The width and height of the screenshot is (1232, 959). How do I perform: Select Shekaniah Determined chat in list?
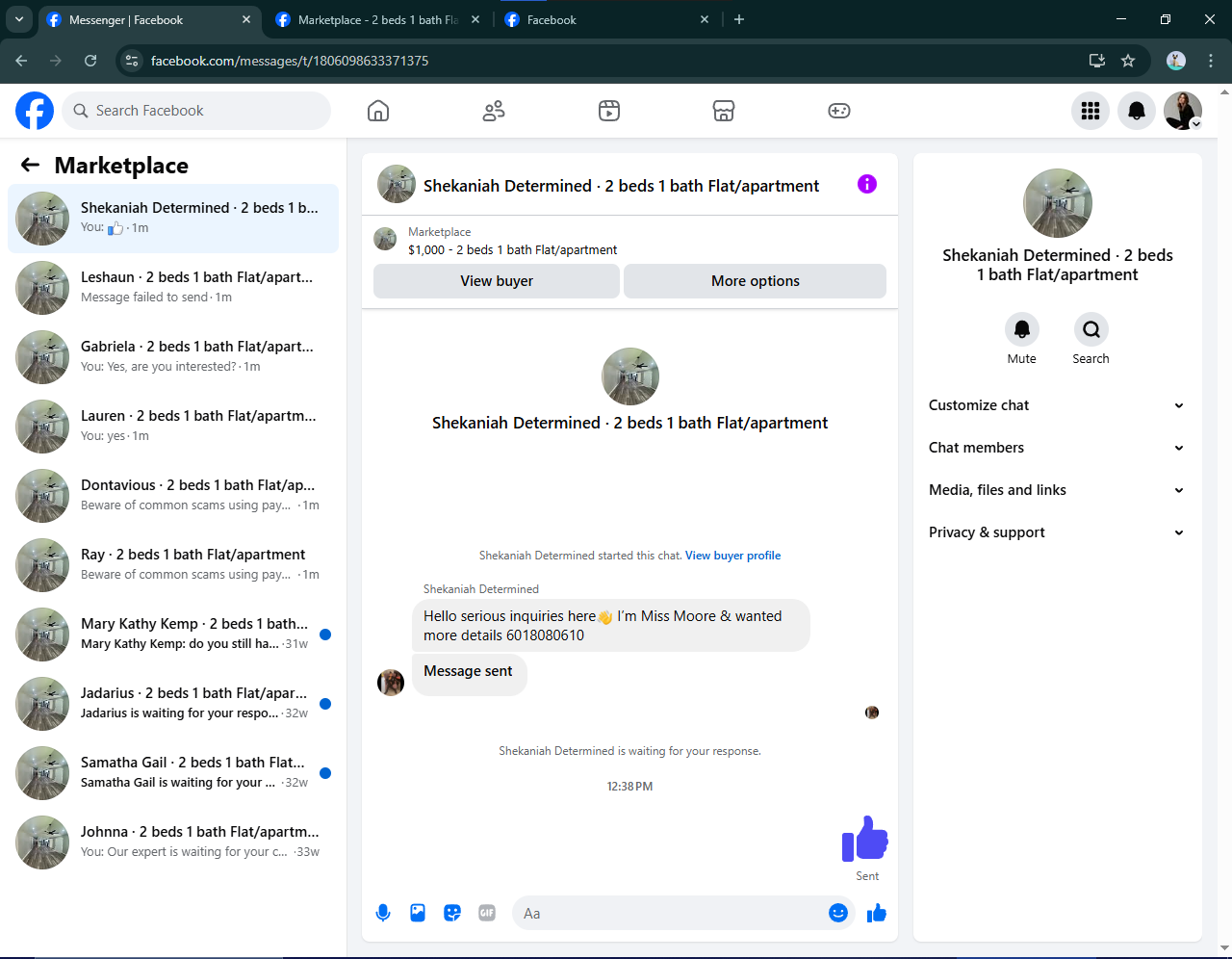(173, 219)
